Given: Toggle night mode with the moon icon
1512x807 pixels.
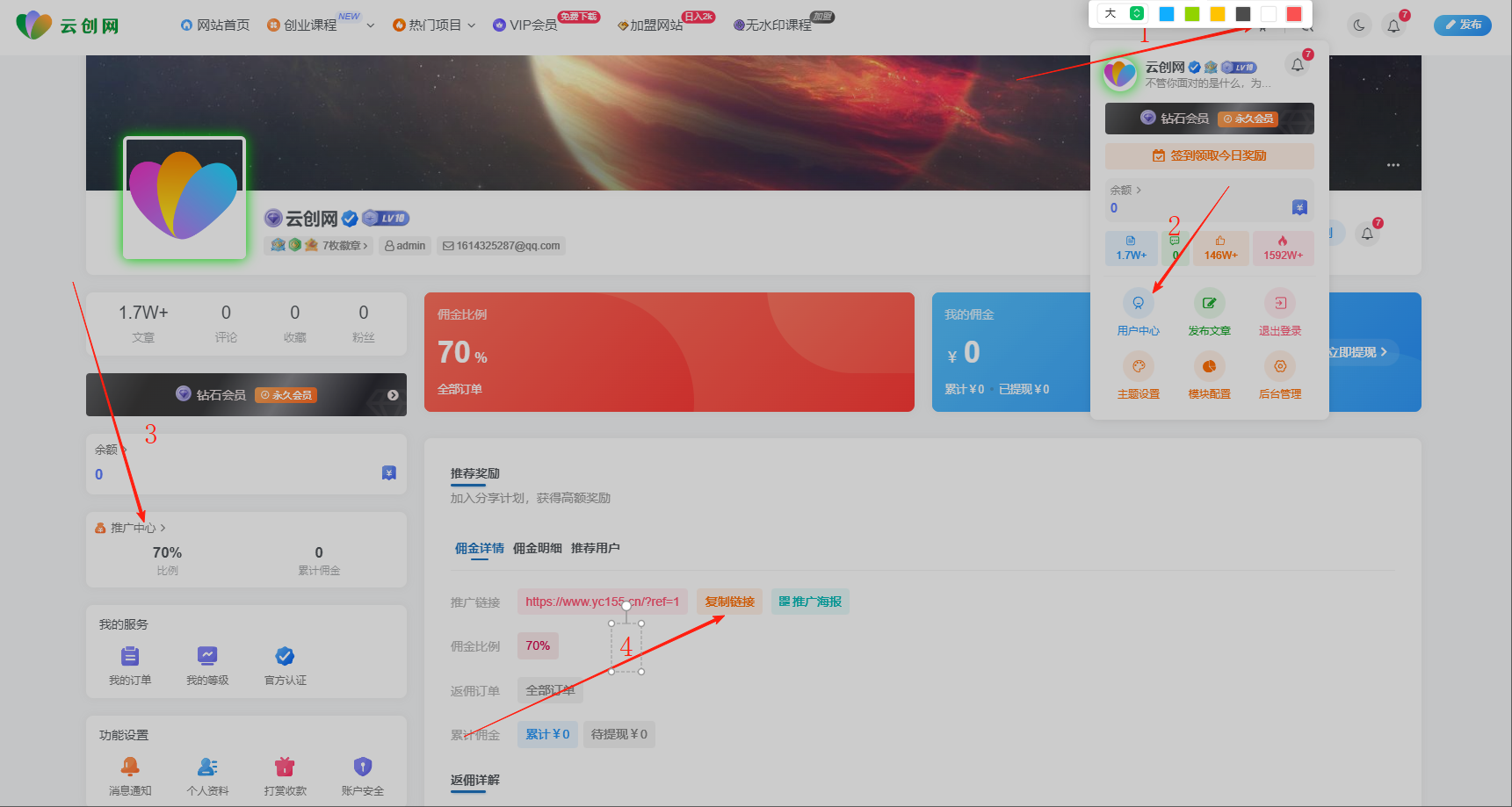Looking at the screenshot, I should coord(1358,25).
